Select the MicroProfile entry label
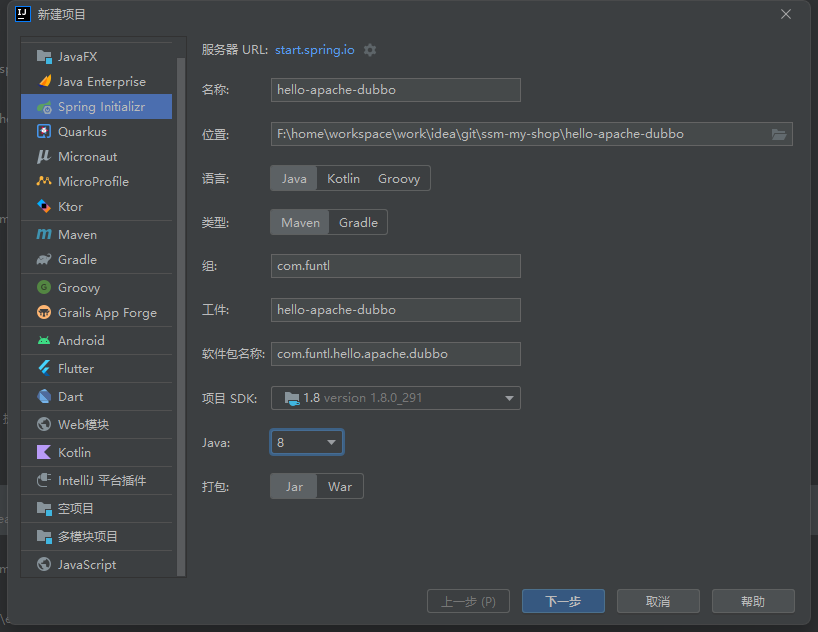The image size is (818, 632). click(x=93, y=182)
